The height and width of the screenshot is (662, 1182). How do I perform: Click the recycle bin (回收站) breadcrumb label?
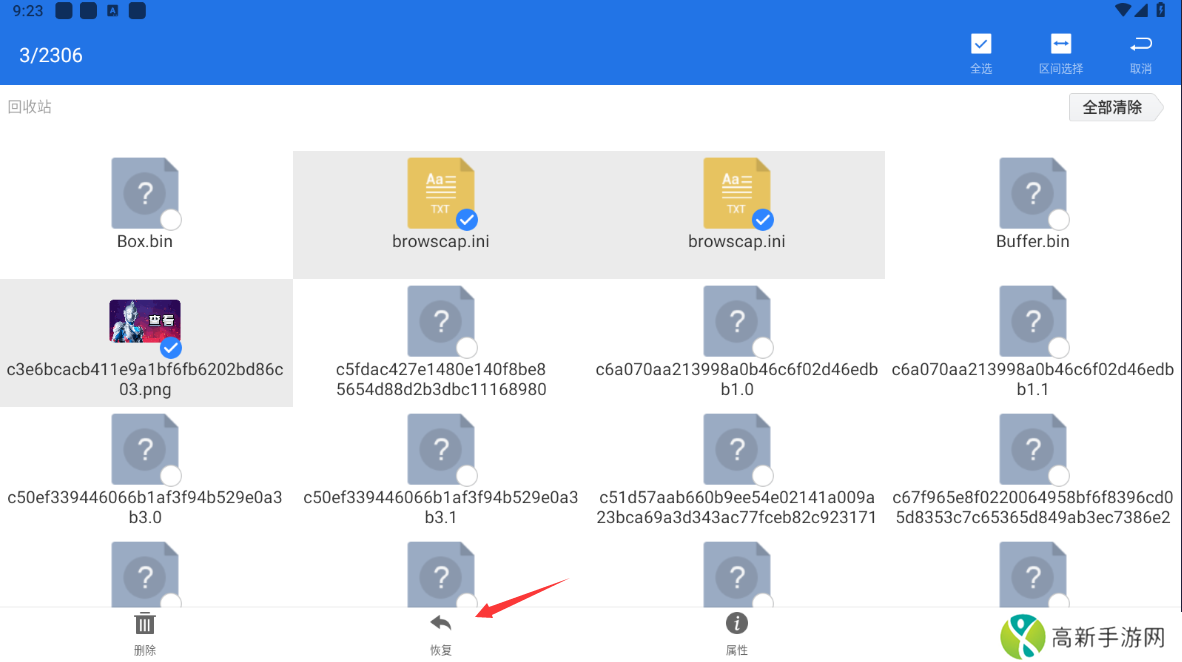[30, 107]
